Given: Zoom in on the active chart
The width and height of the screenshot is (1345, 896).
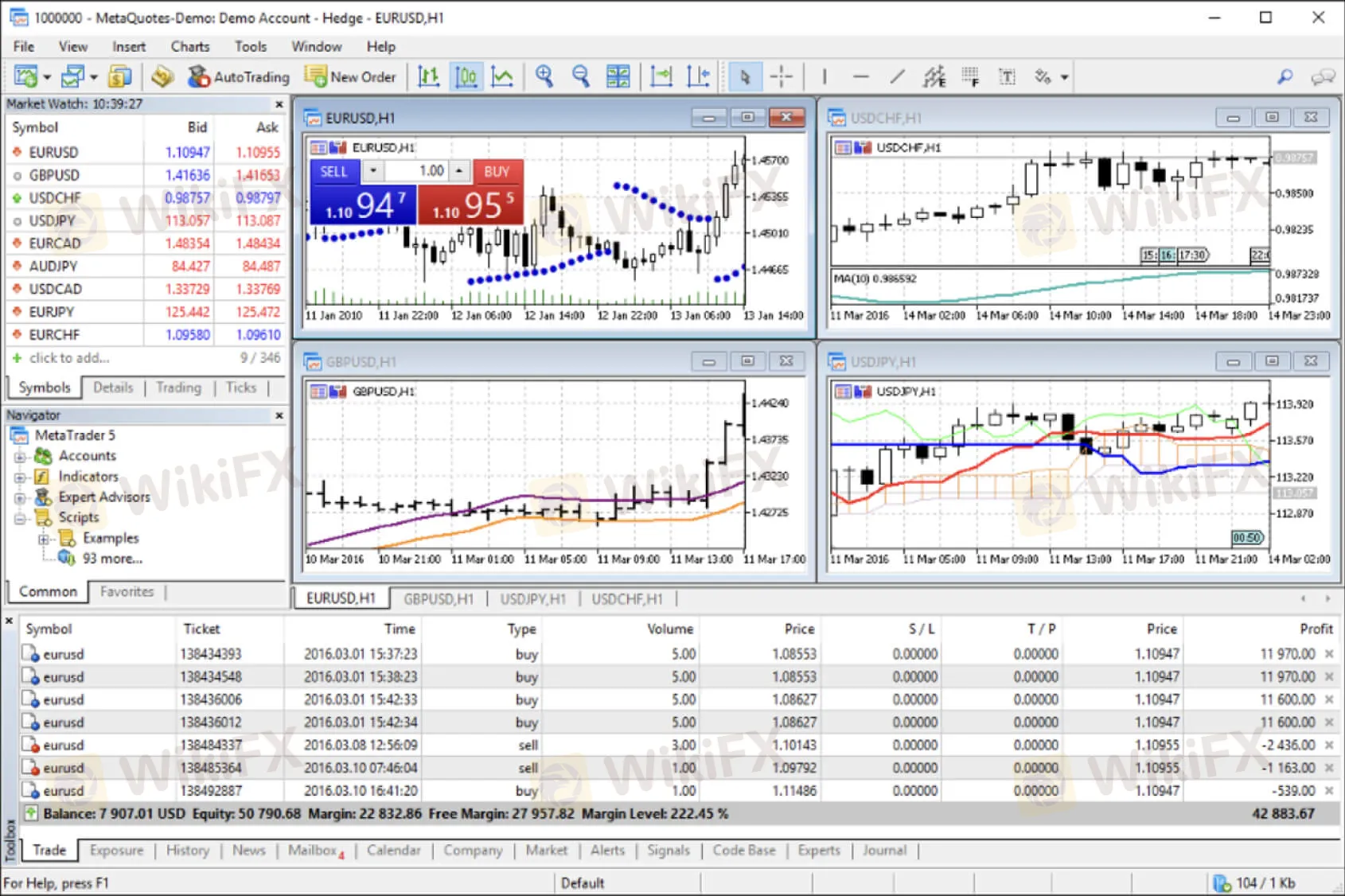Looking at the screenshot, I should [545, 76].
